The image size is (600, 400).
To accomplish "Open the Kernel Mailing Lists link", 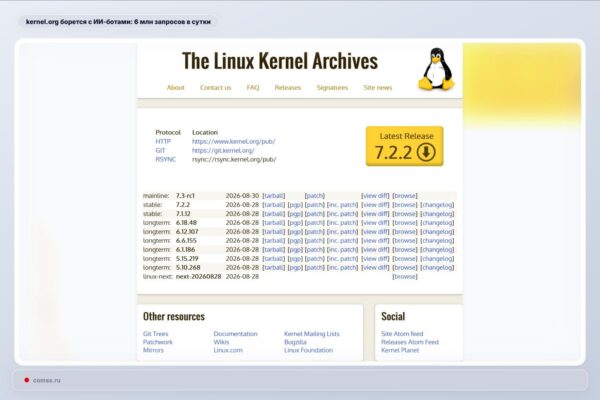I will click(x=311, y=334).
